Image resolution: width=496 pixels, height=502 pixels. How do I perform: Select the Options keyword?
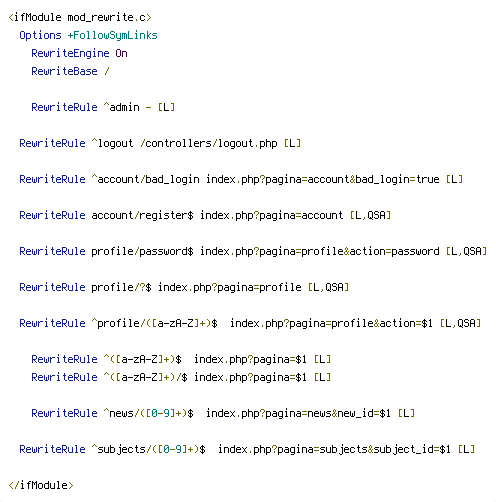coord(40,35)
